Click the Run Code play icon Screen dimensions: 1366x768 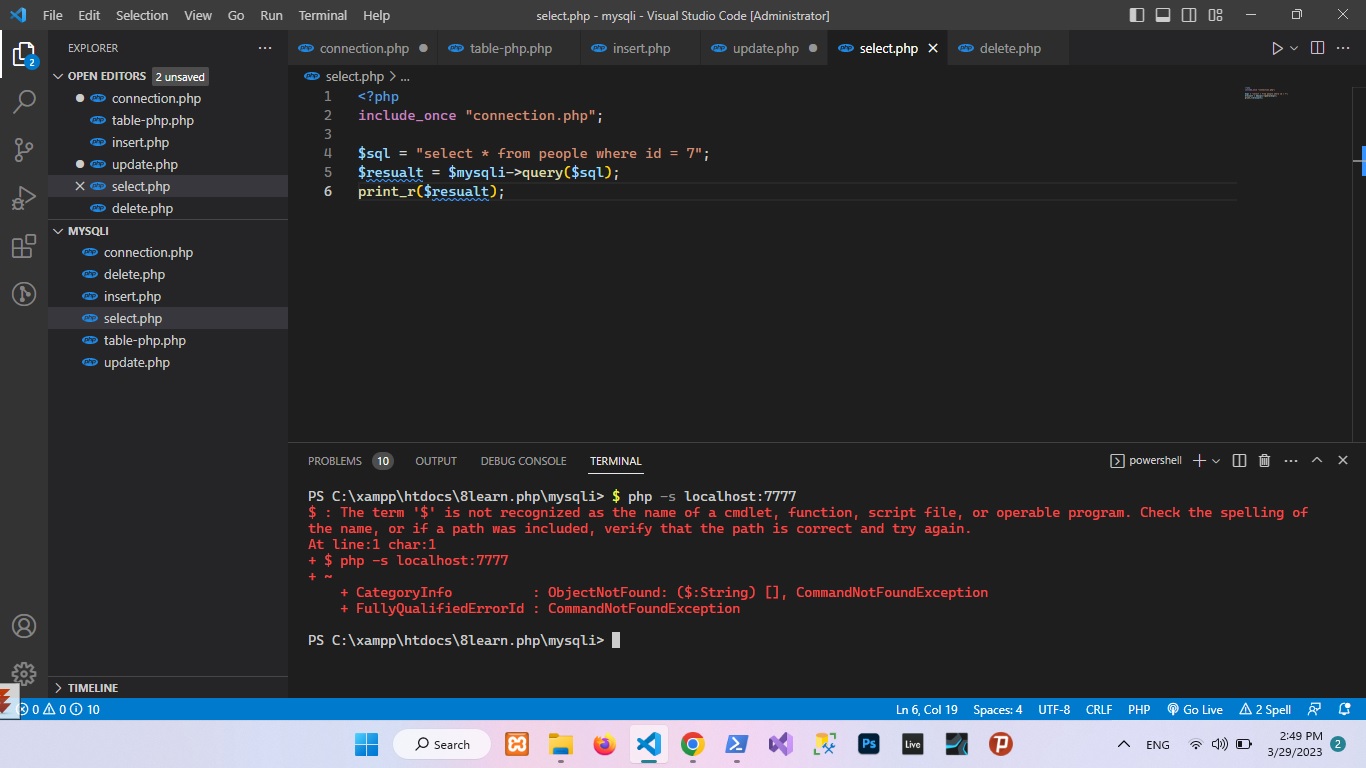(x=1277, y=48)
